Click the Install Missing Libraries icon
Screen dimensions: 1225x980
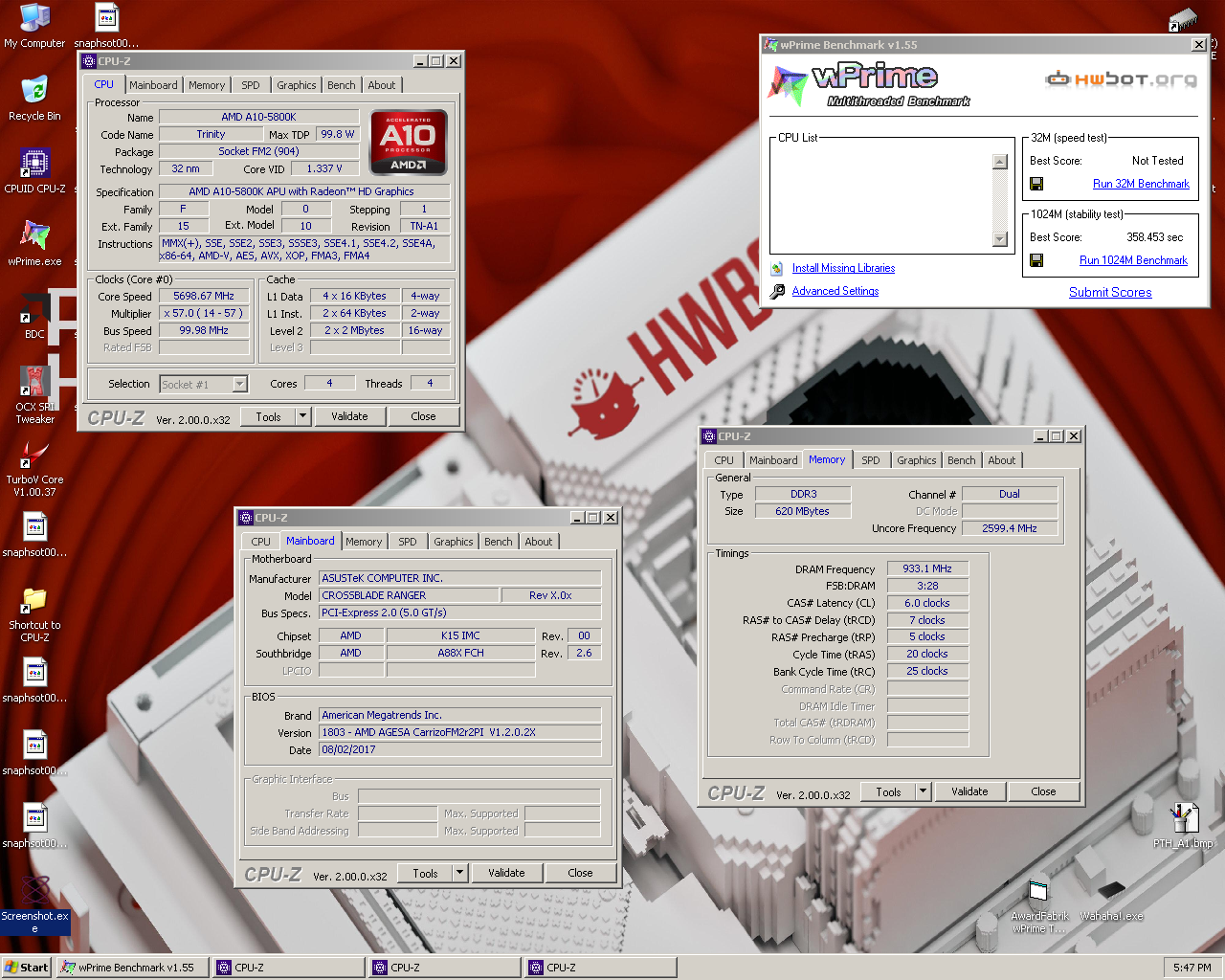(x=777, y=268)
